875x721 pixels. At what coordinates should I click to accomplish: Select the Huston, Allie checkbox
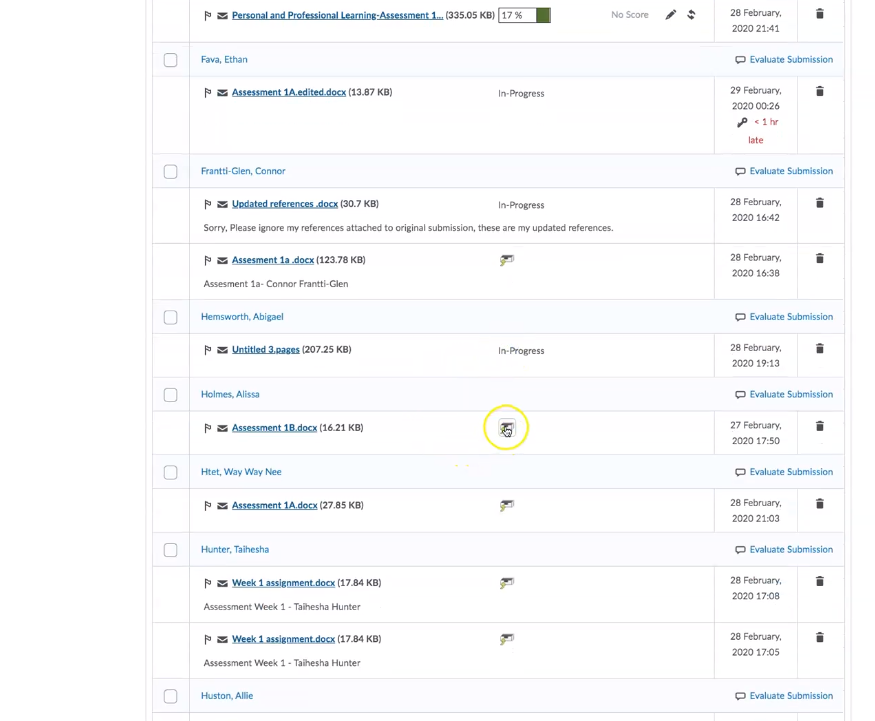point(171,696)
